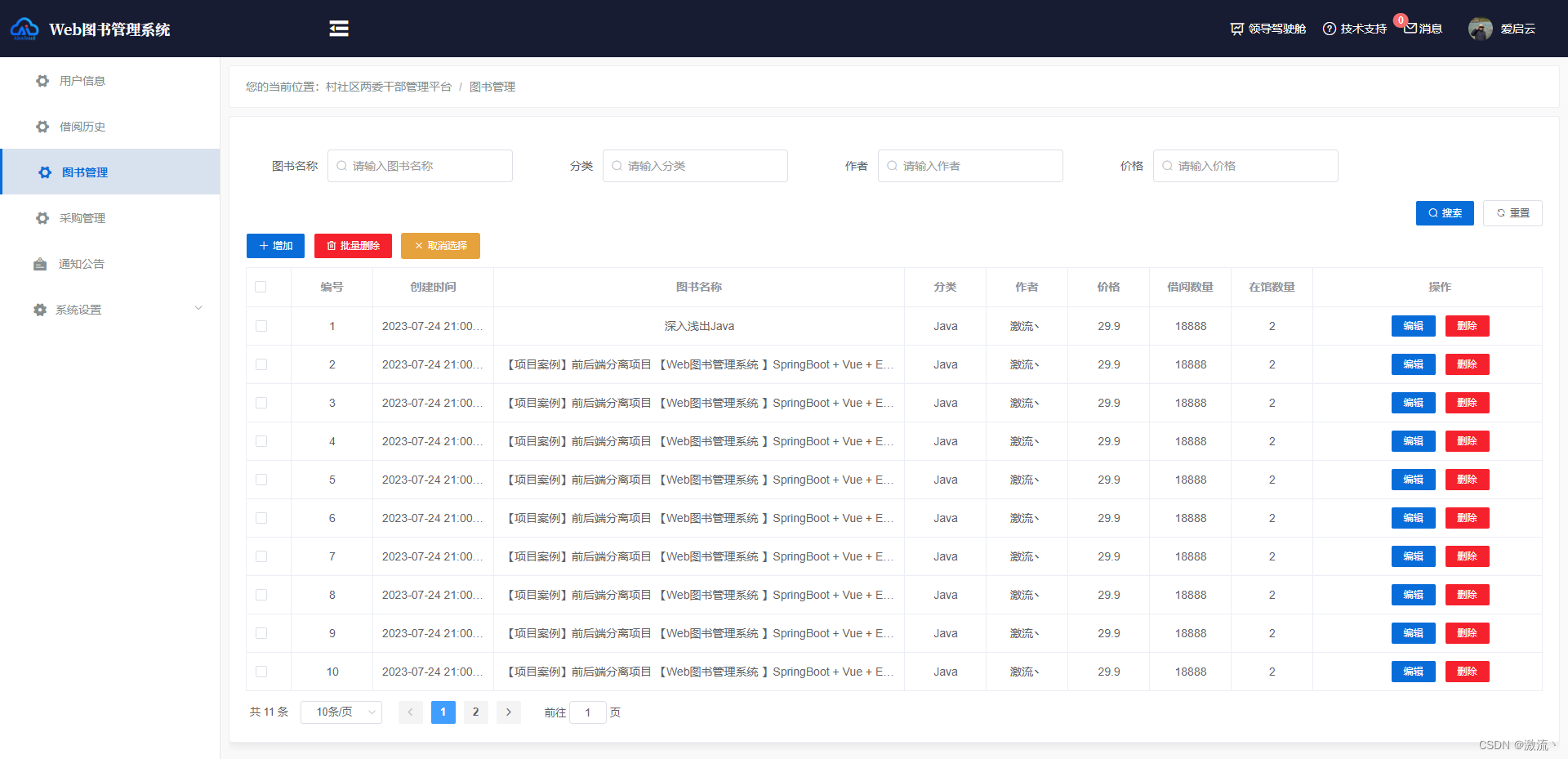Open 系统设置 in the sidebar
This screenshot has height=759, width=1568.
(x=110, y=310)
